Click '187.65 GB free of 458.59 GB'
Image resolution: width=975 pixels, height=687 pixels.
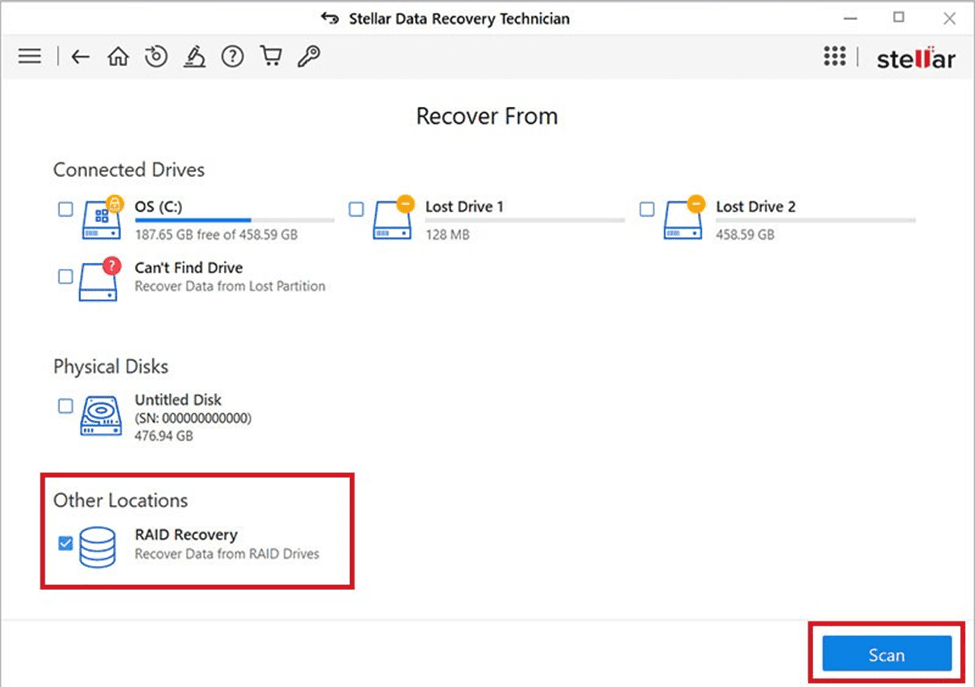pos(216,234)
